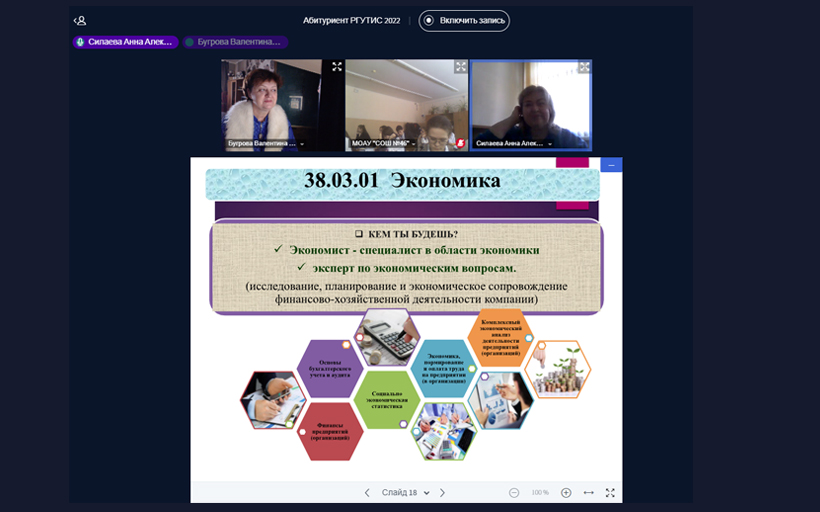Expand Бугрова Валентина's video to fullscreen
Screen dimensions: 820x512
coord(337,66)
